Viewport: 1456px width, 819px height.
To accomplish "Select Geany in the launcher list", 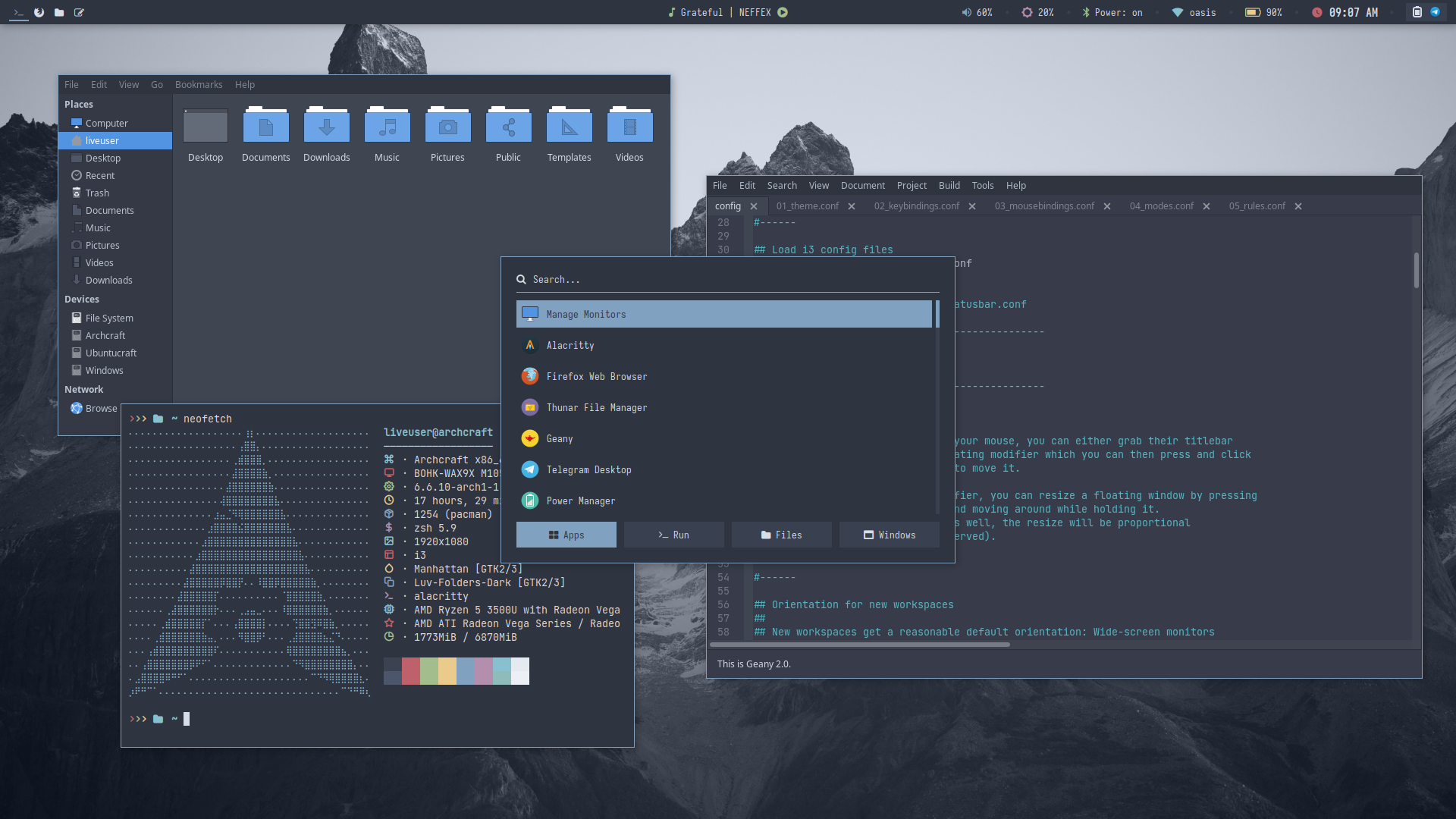I will (560, 439).
